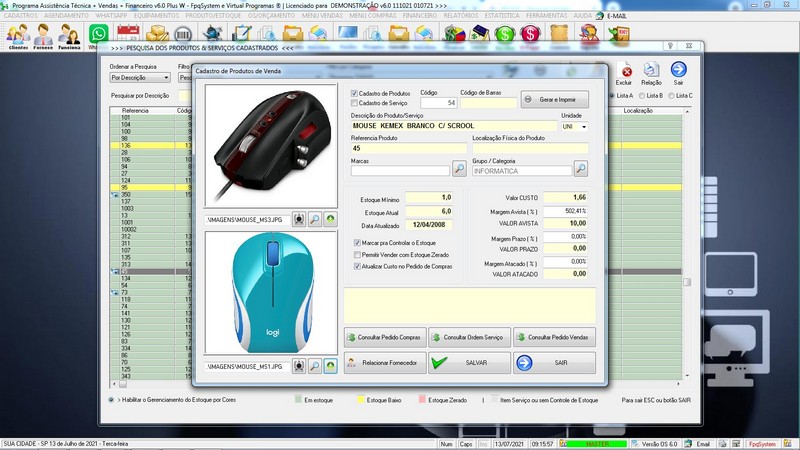The image size is (800, 450).
Task: Click Consultar Pedido Compras button
Action: [x=385, y=337]
